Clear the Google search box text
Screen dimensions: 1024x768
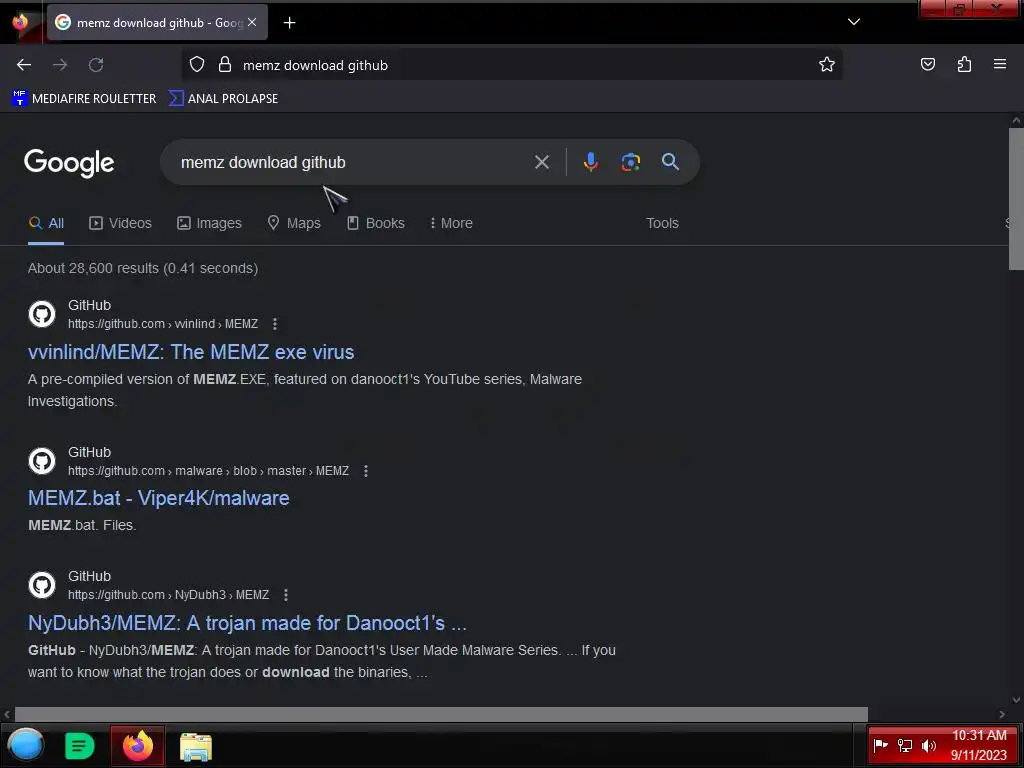point(541,162)
